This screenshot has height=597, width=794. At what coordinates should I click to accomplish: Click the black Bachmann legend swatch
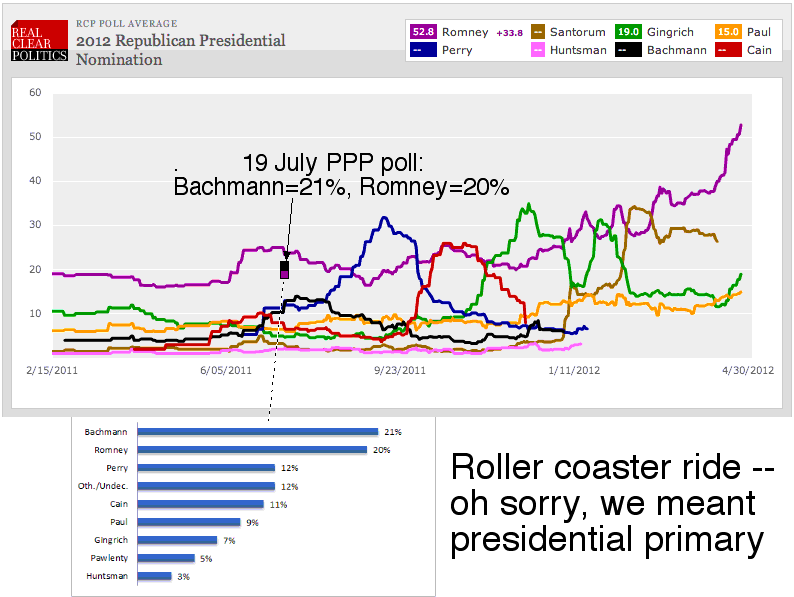[x=629, y=50]
